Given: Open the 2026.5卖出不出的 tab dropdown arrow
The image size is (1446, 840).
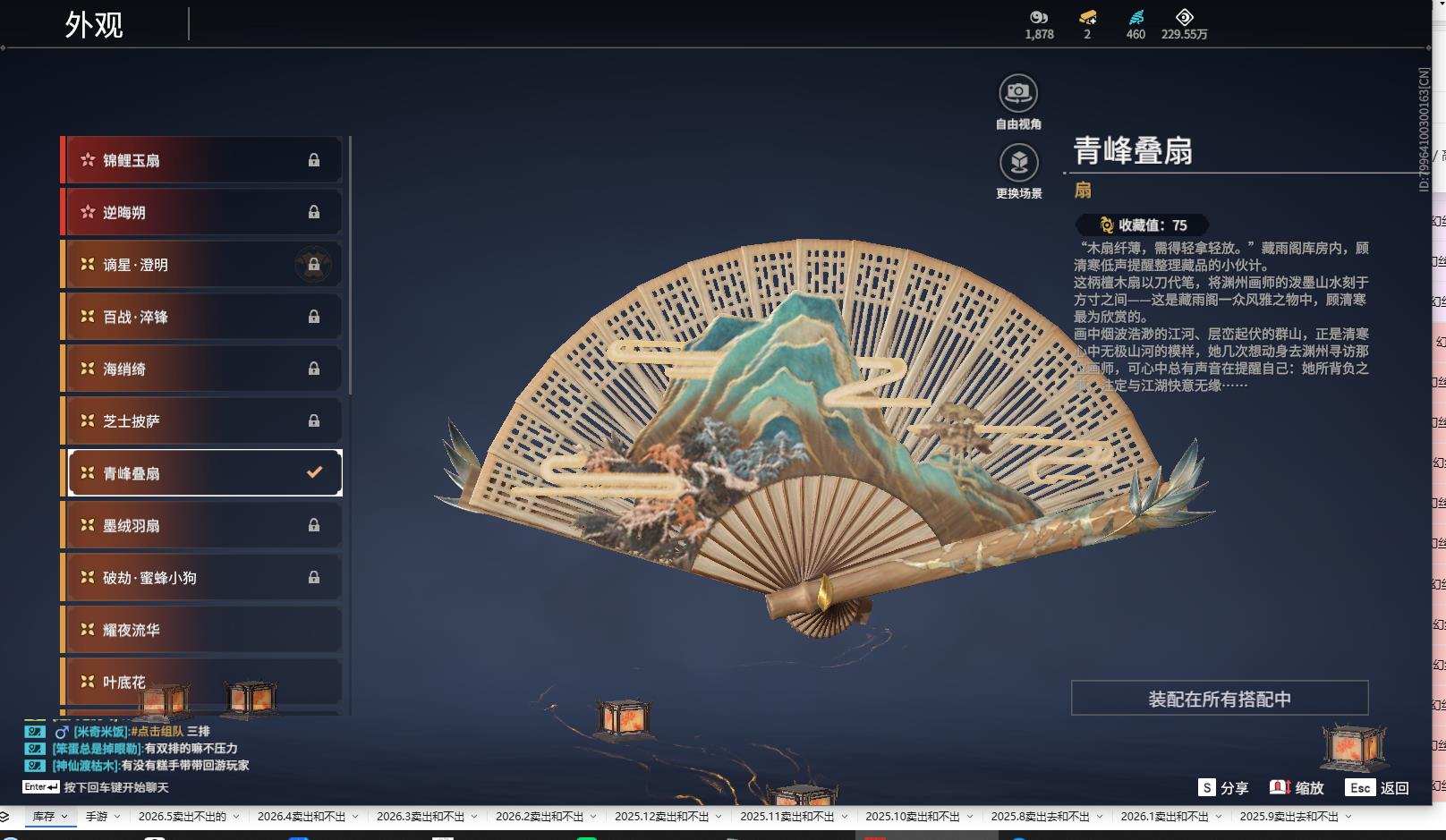Looking at the screenshot, I should (x=236, y=817).
